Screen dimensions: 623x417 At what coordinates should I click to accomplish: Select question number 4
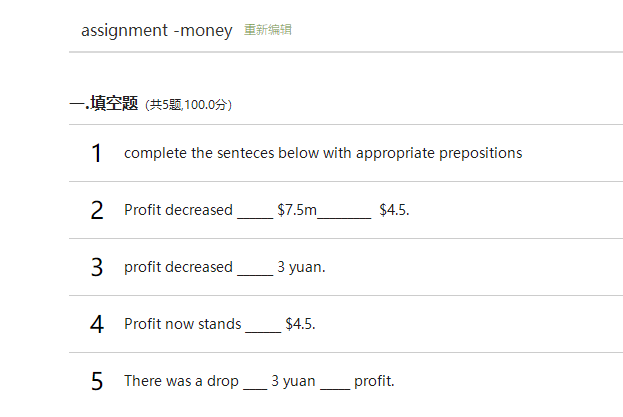(x=96, y=324)
